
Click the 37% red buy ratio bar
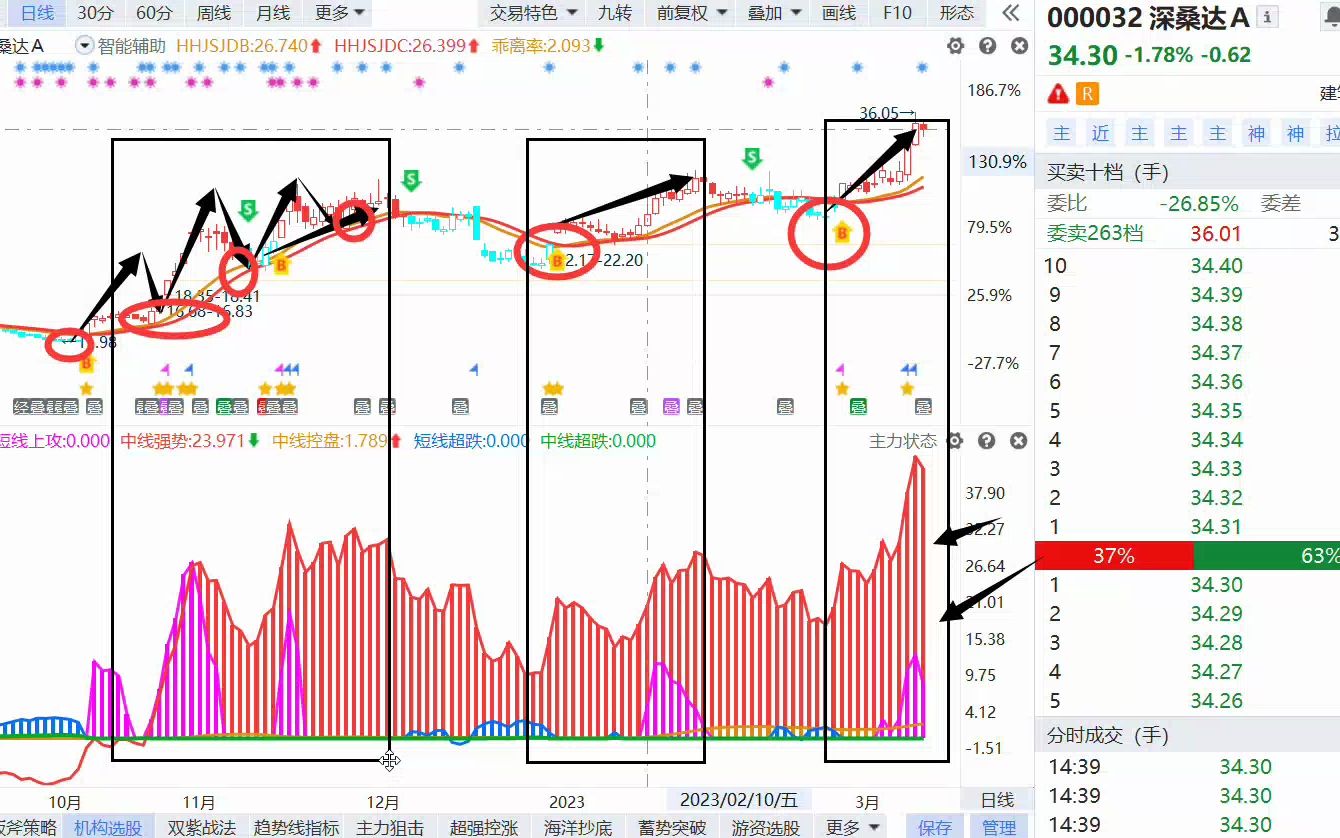(x=1114, y=555)
